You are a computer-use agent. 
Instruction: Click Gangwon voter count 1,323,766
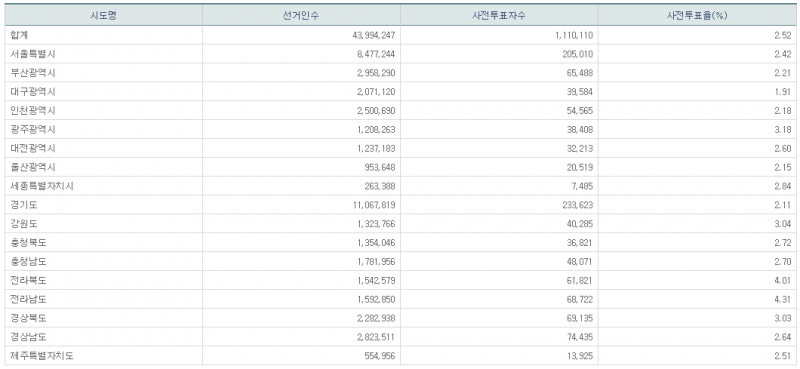pyautogui.click(x=376, y=224)
